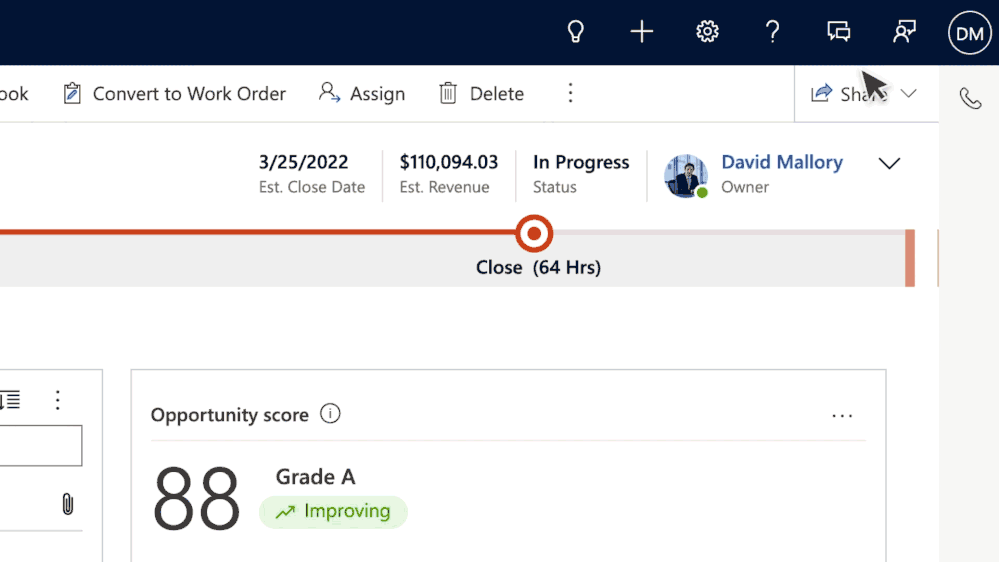999x562 pixels.
Task: Click the Delete command
Action: pyautogui.click(x=482, y=94)
